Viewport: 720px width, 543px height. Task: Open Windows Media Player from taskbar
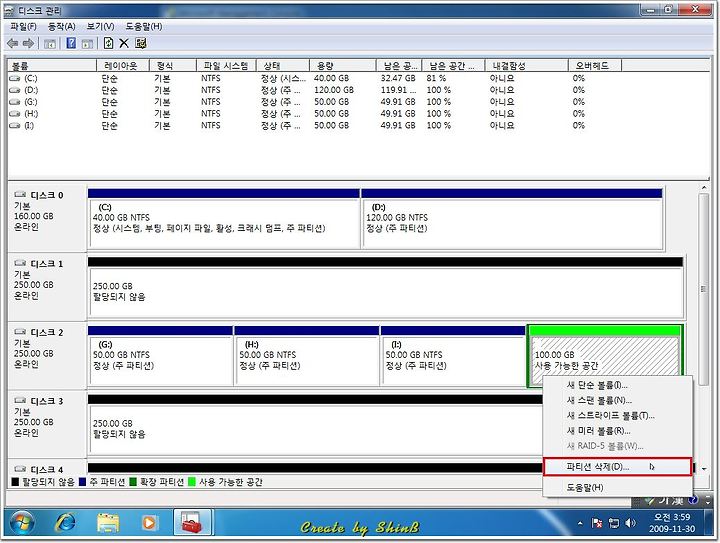pyautogui.click(x=148, y=523)
